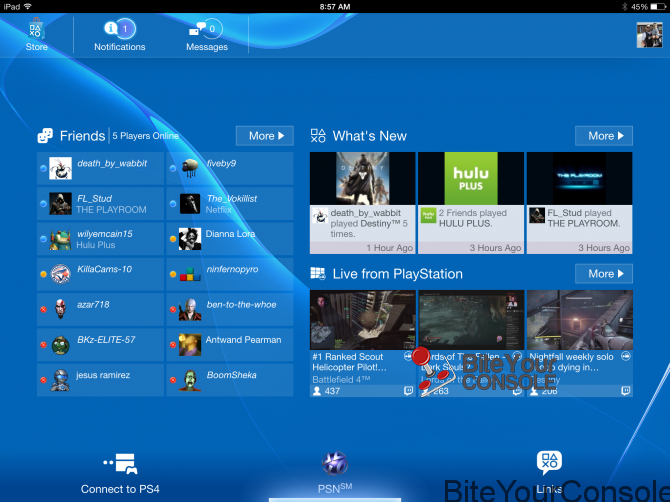Viewport: 670px width, 502px height.
Task: Tap The_Vokillist avatar
Action: tap(190, 203)
